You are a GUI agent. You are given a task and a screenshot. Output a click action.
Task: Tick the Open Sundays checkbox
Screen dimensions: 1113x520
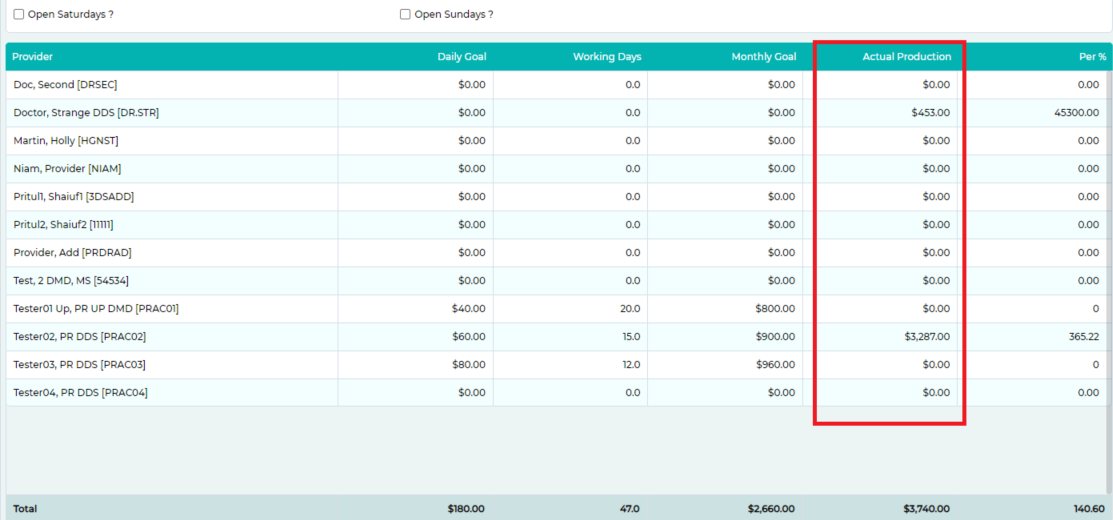tap(405, 15)
